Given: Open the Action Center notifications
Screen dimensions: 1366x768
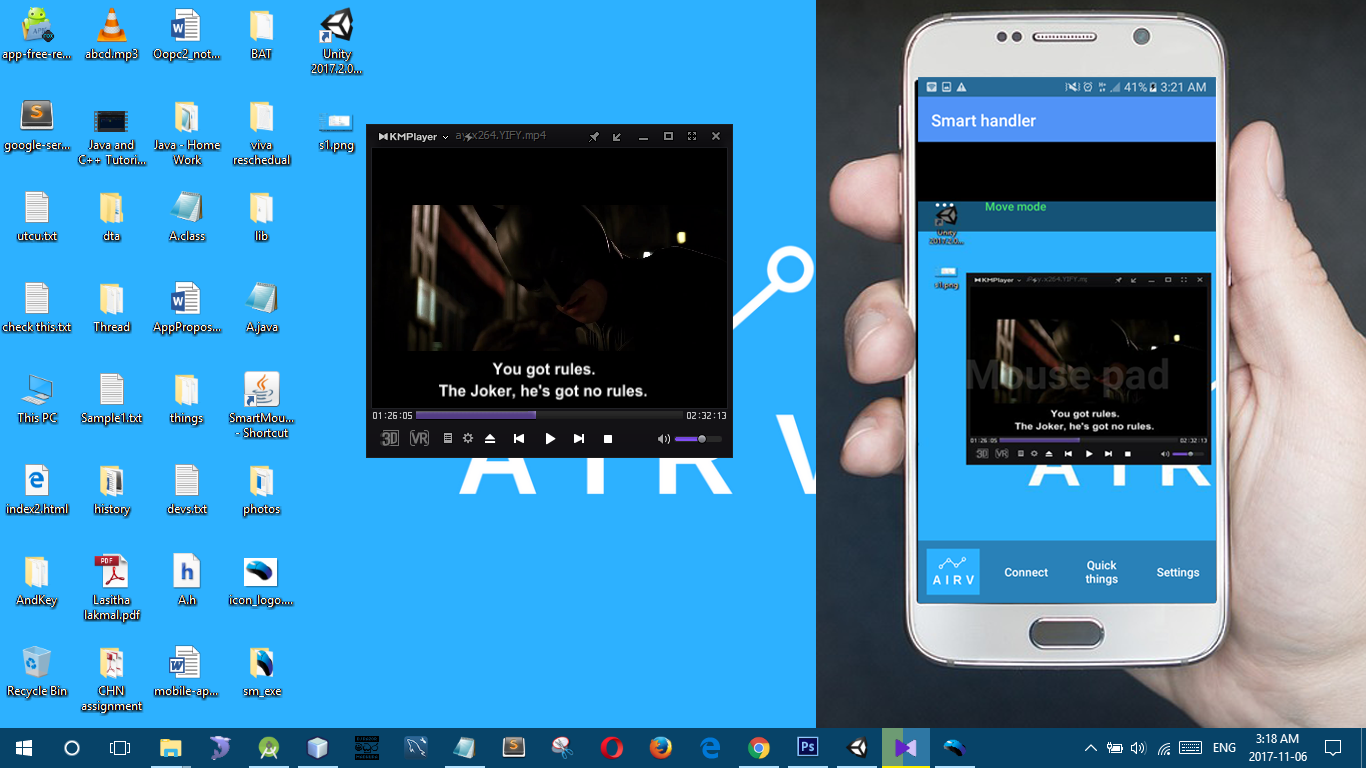Looking at the screenshot, I should click(x=1333, y=747).
